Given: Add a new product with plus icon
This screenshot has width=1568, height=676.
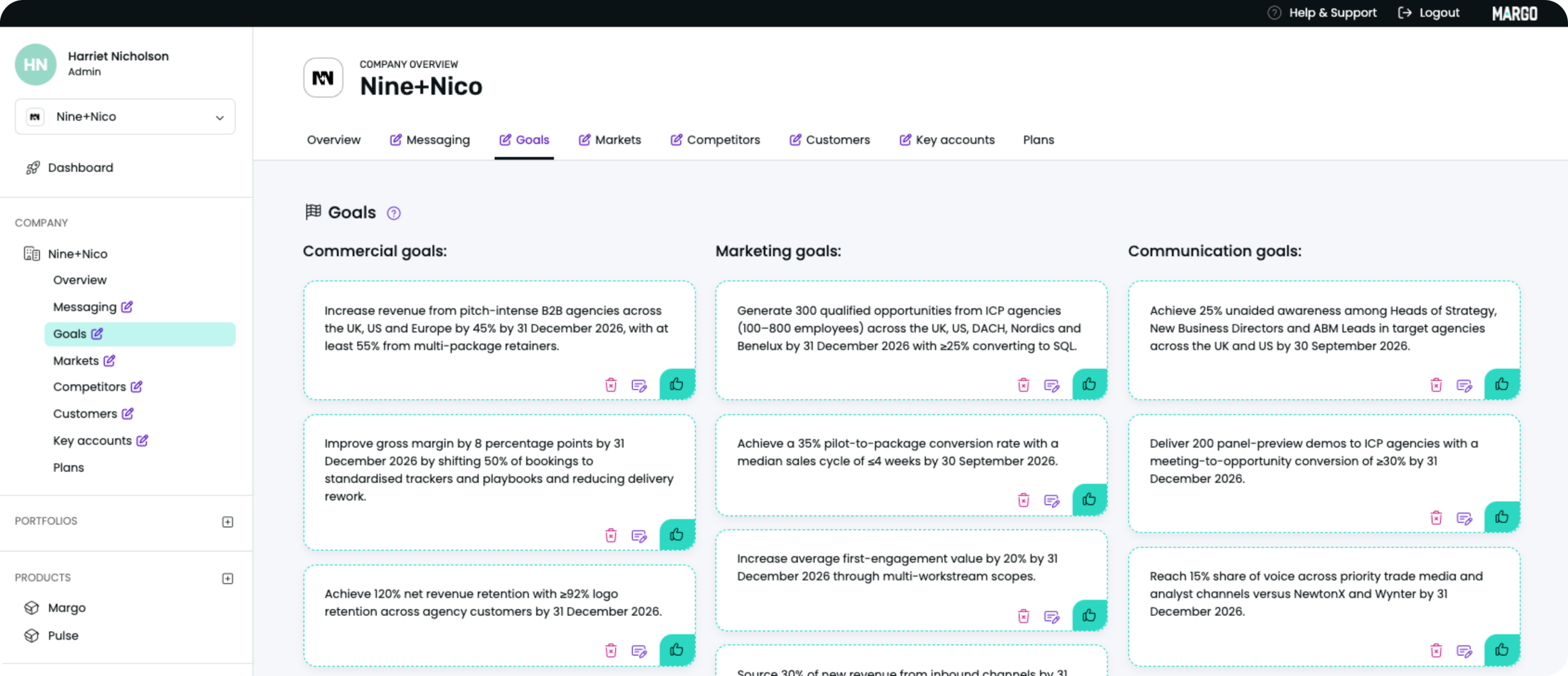Looking at the screenshot, I should (x=228, y=579).
